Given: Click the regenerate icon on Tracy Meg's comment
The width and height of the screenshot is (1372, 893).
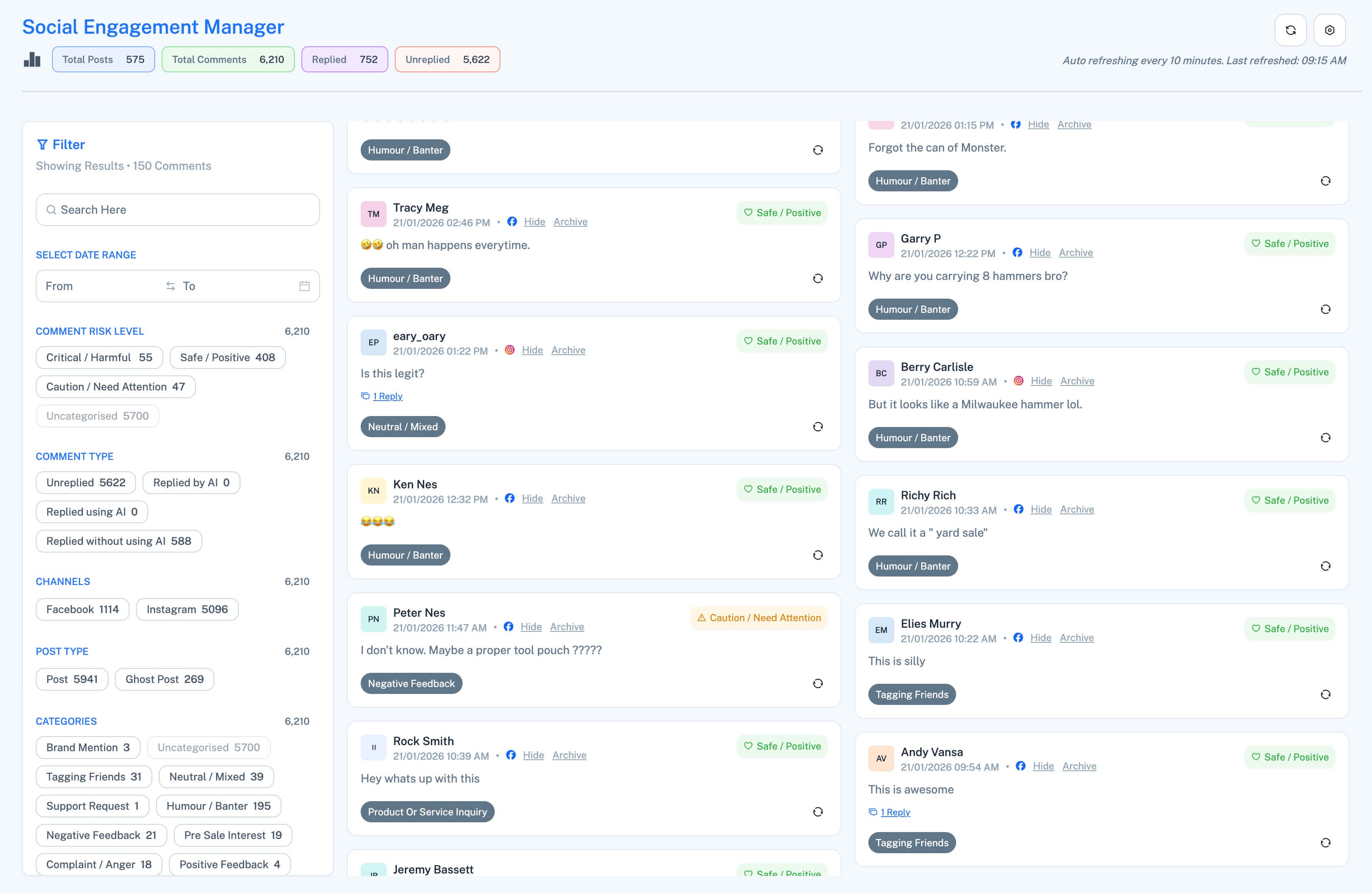Looking at the screenshot, I should (818, 278).
